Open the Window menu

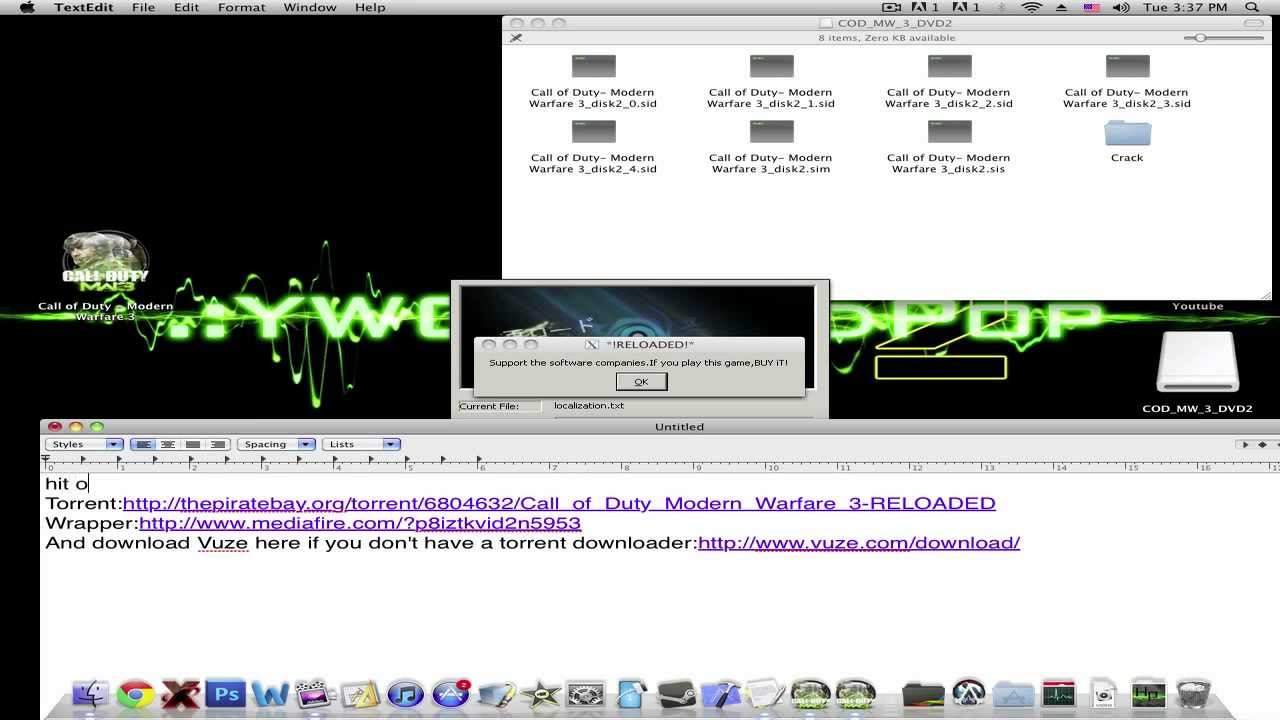[x=309, y=7]
